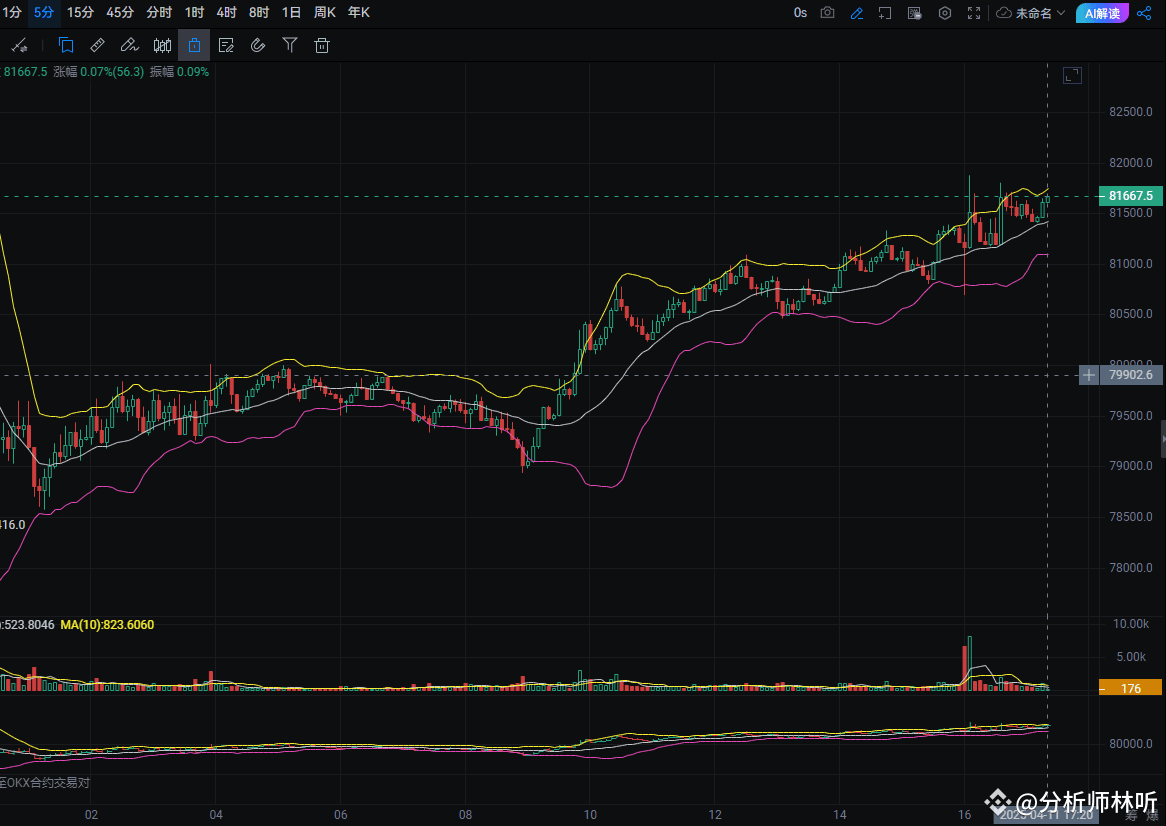Select the 1日 timeframe tab

coord(291,13)
